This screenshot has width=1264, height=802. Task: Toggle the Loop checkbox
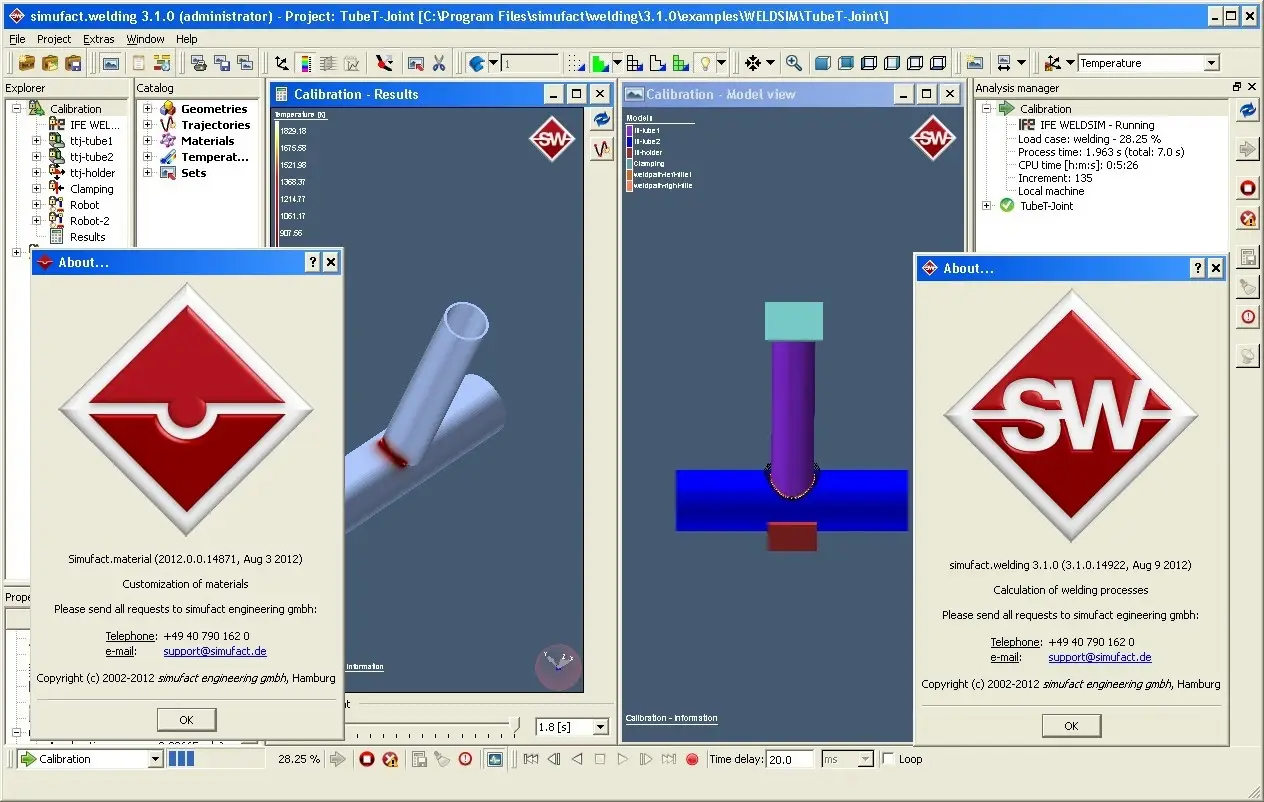tap(888, 759)
